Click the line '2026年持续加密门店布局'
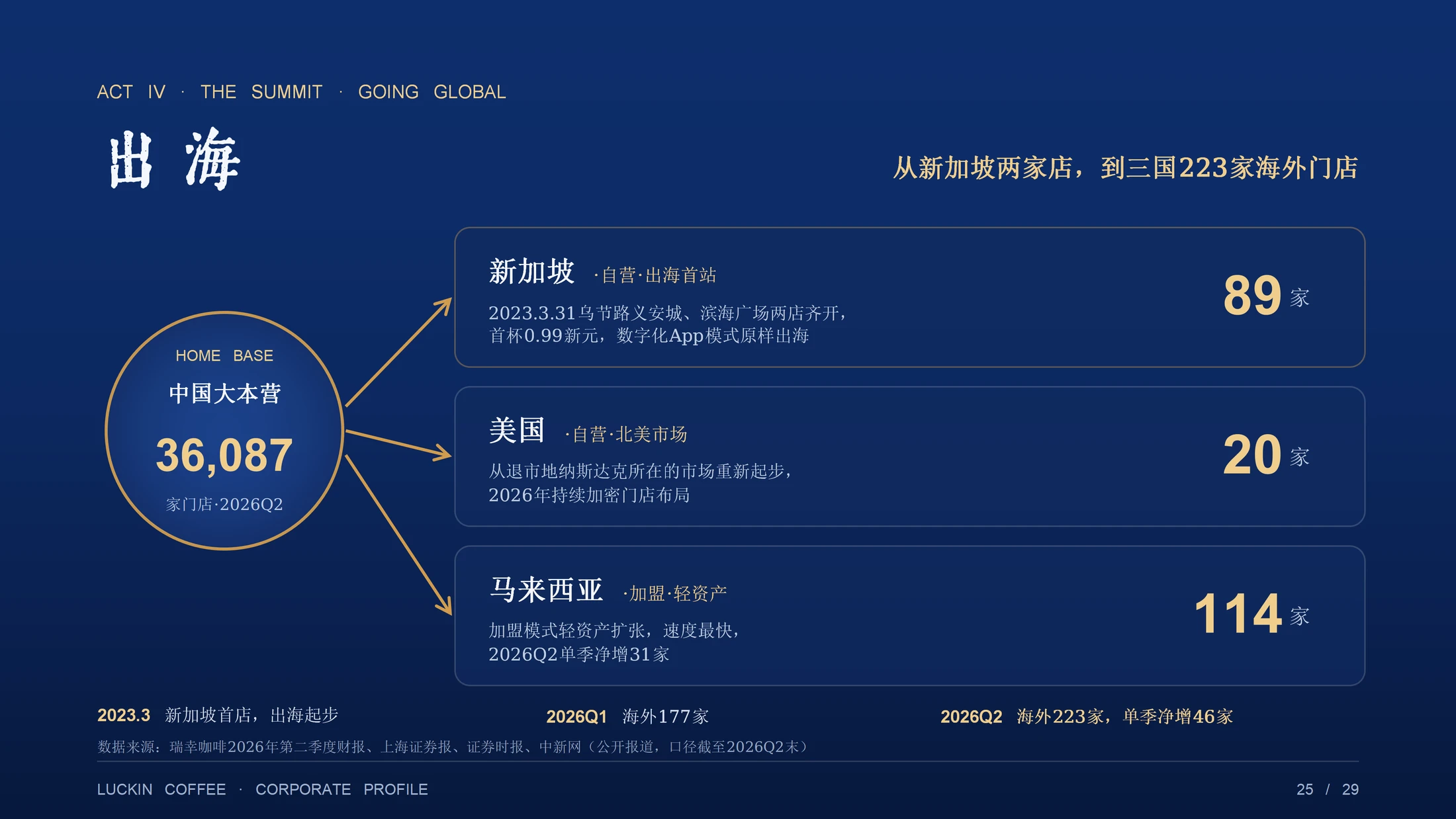This screenshot has height=819, width=1456. [x=589, y=496]
